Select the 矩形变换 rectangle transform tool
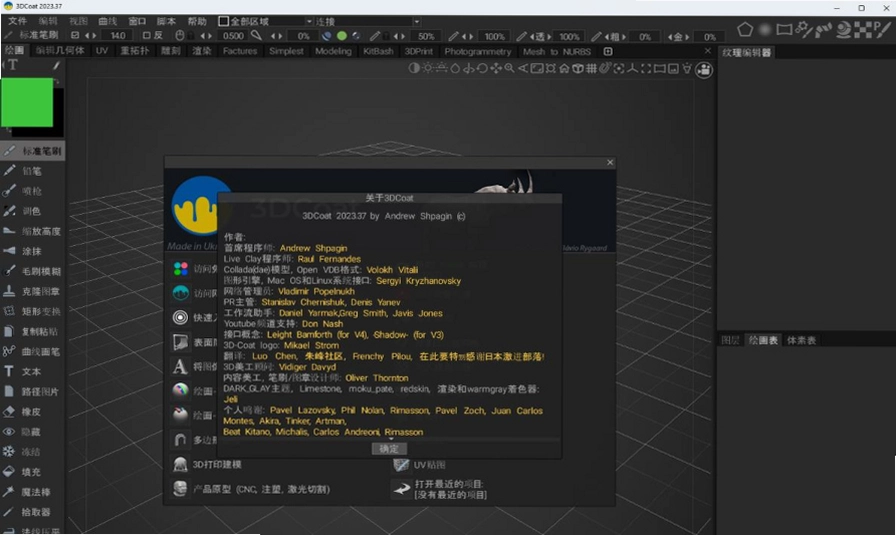This screenshot has width=896, height=535. pos(31,311)
